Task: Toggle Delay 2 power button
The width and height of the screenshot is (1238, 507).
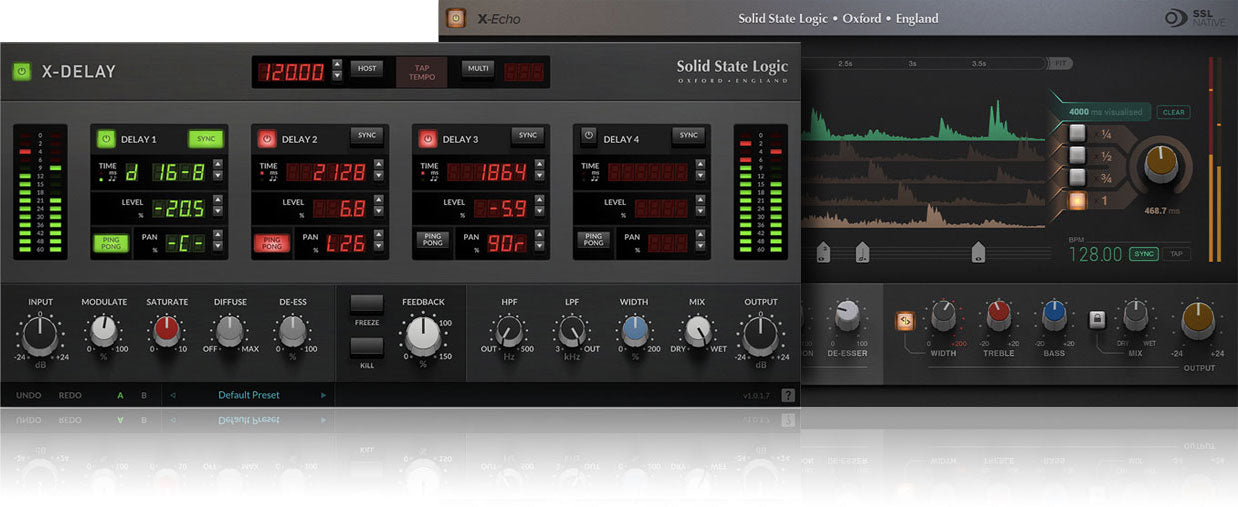Action: (x=268, y=139)
